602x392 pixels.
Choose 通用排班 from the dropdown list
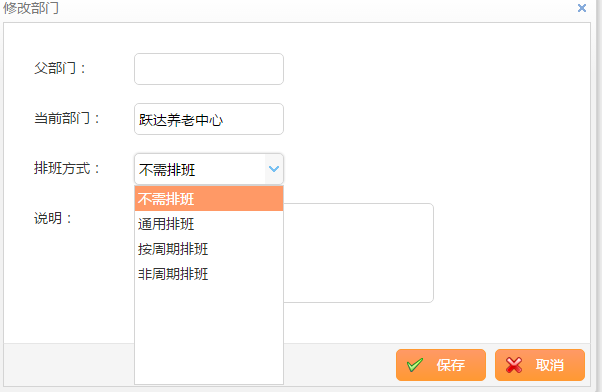(209, 224)
